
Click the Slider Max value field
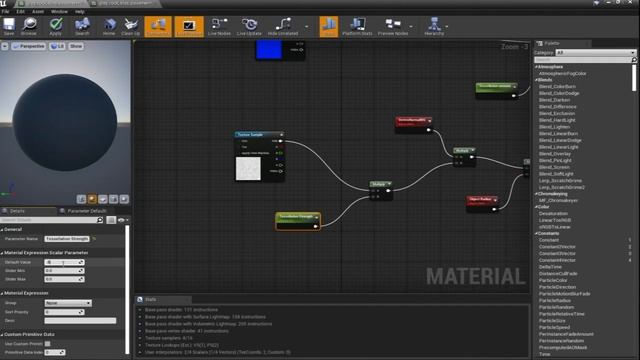[64, 279]
